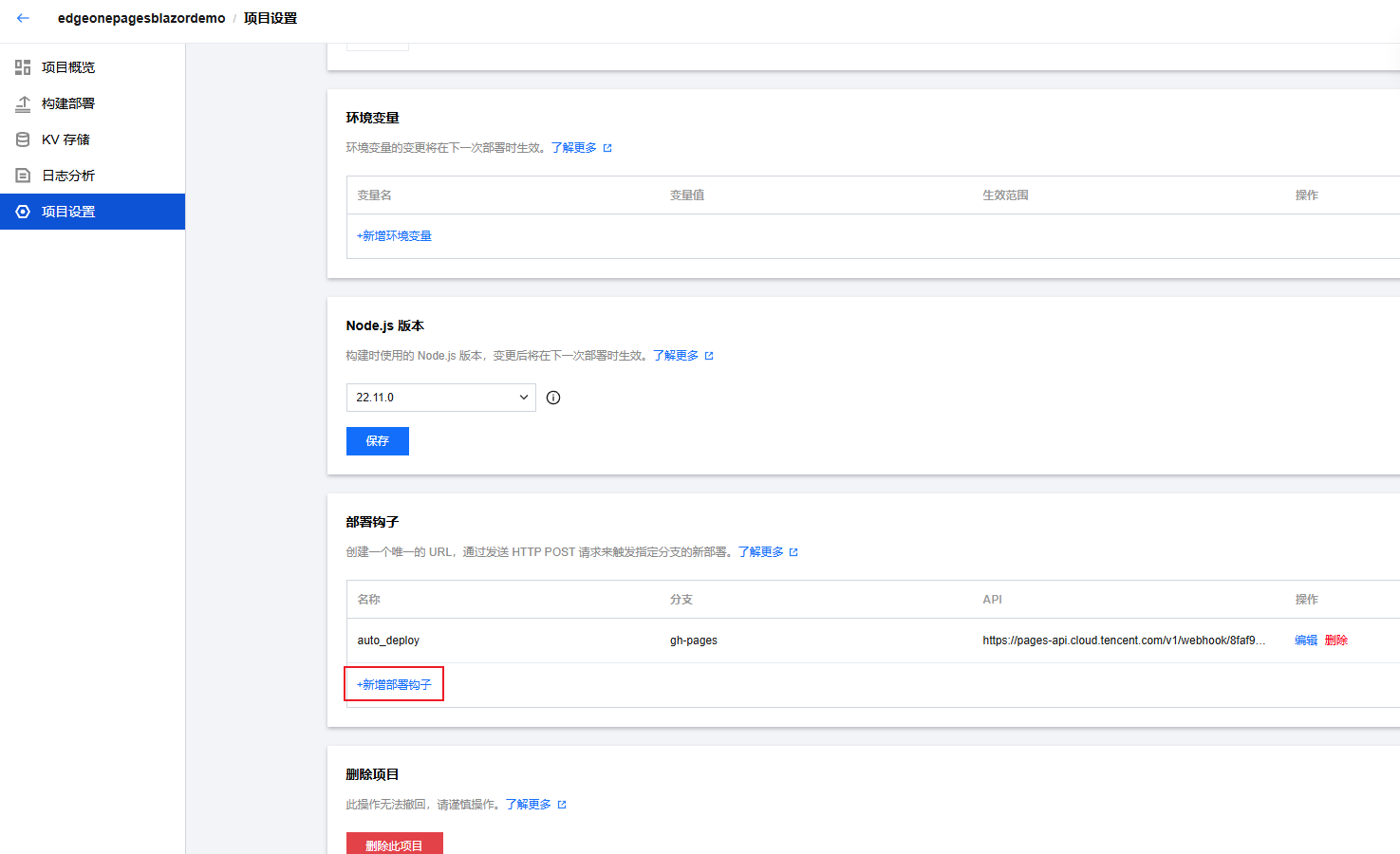Open 项目概览 menu item
This screenshot has width=1400, height=854.
click(92, 67)
